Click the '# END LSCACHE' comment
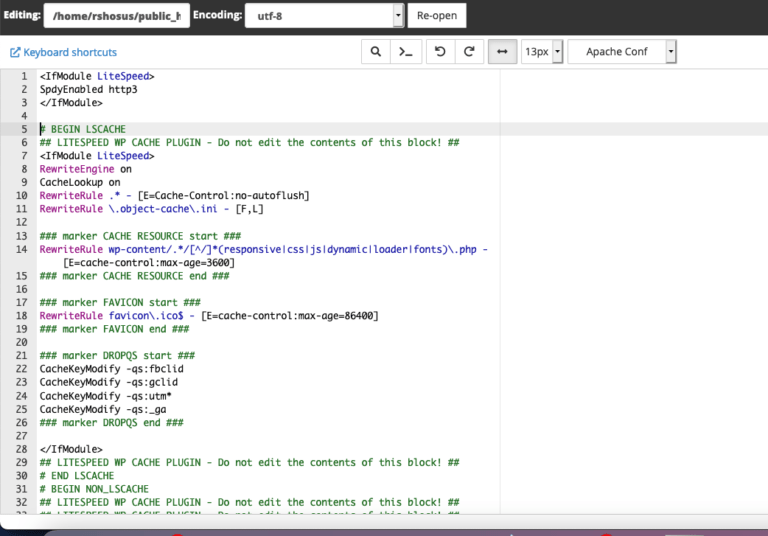The image size is (768, 536). (x=77, y=476)
